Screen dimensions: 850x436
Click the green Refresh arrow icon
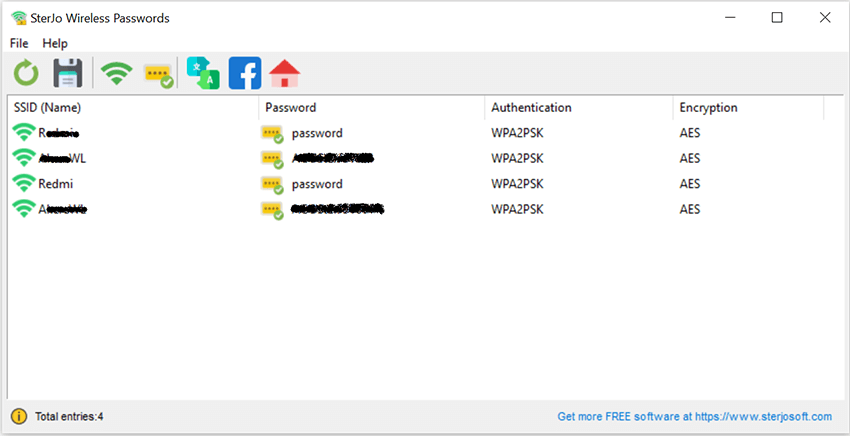(26, 73)
